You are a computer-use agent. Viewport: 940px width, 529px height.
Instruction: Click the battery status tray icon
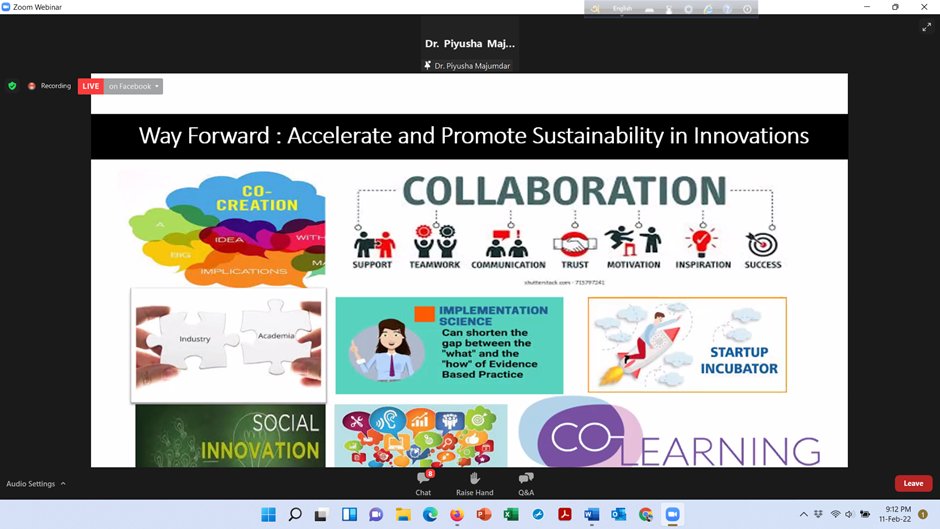pos(865,514)
